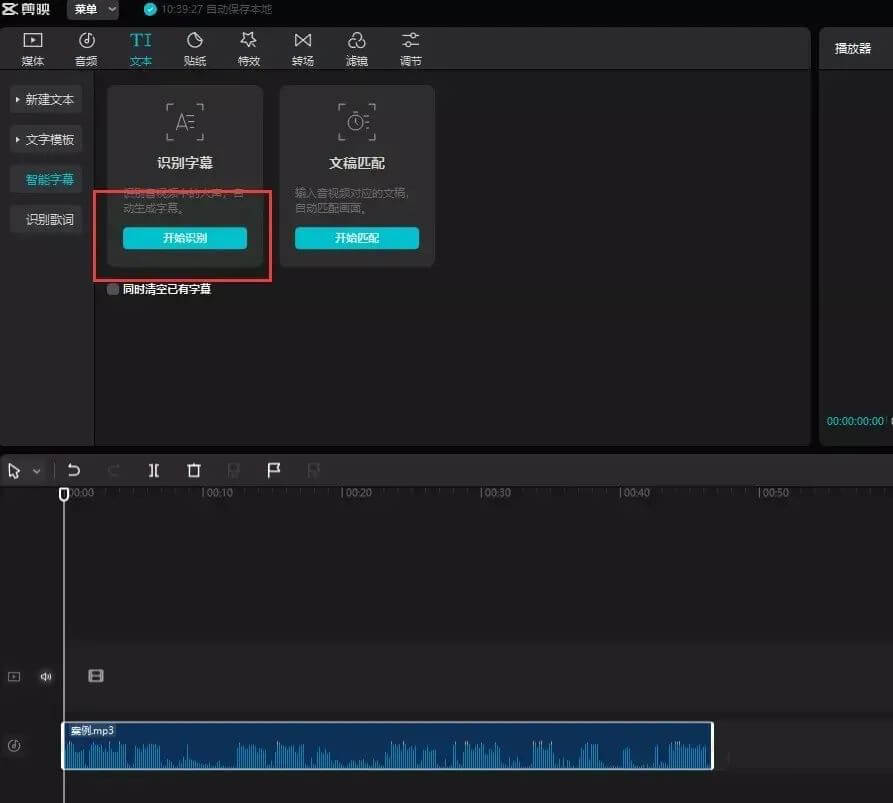Mute the main video track speaker icon
This screenshot has height=803, width=893.
tap(46, 676)
